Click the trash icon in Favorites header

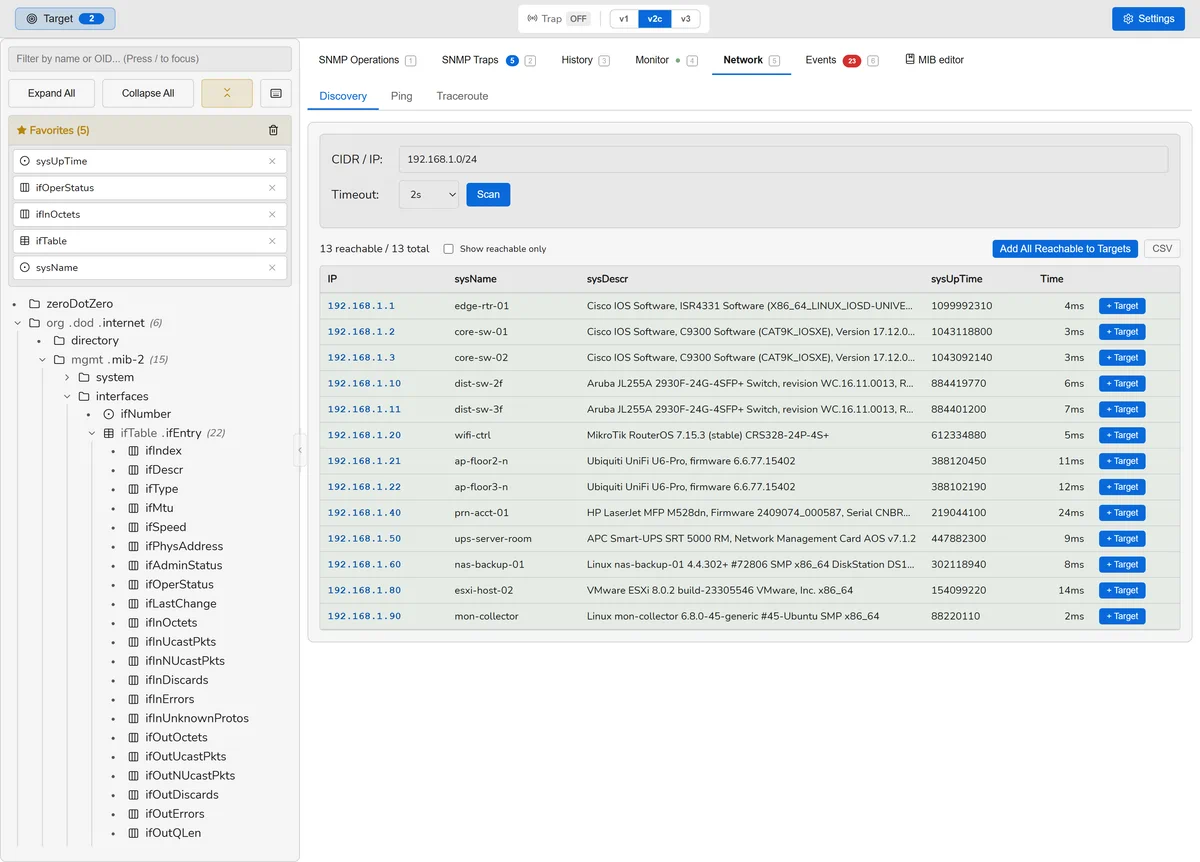tap(274, 130)
